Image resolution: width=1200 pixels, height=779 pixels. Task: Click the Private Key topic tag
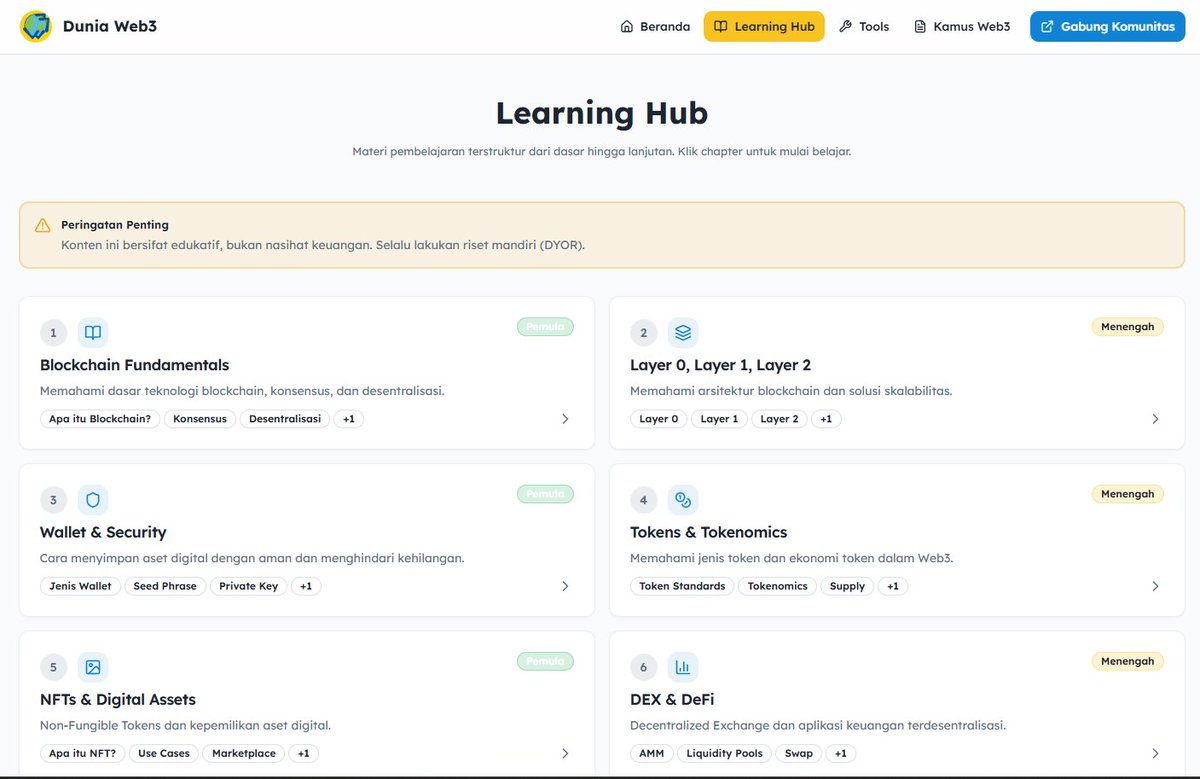pyautogui.click(x=249, y=586)
